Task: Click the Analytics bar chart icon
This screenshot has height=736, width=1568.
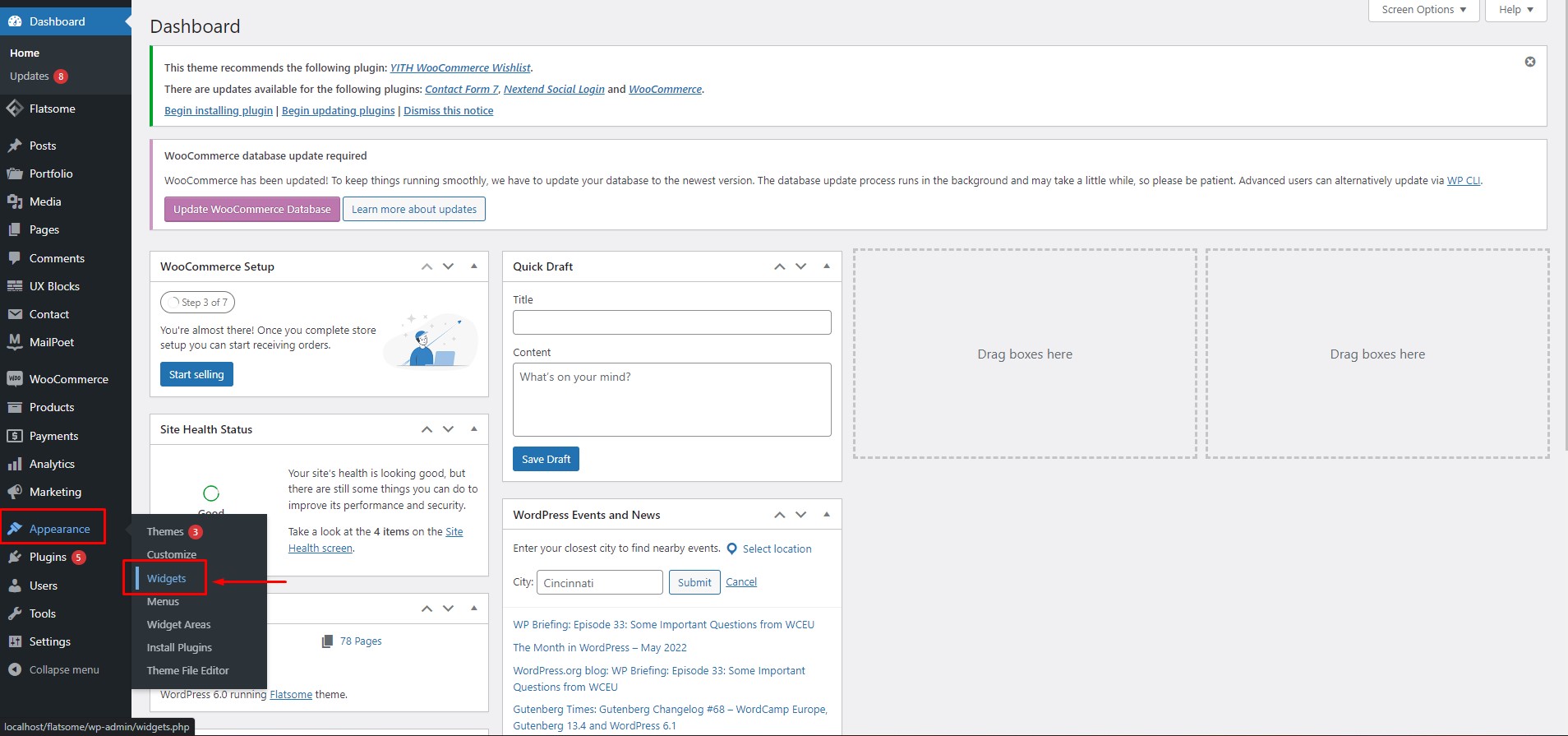Action: [15, 464]
